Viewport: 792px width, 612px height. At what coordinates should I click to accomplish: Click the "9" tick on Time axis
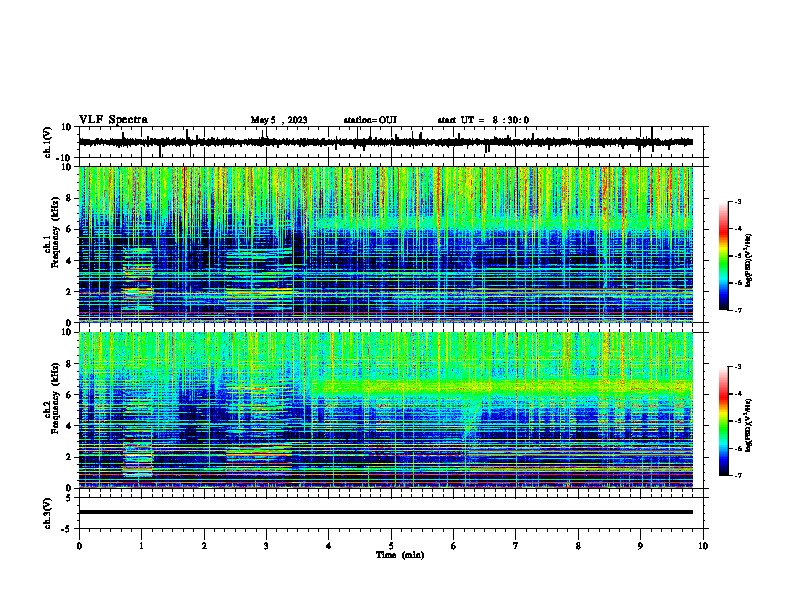tap(640, 546)
